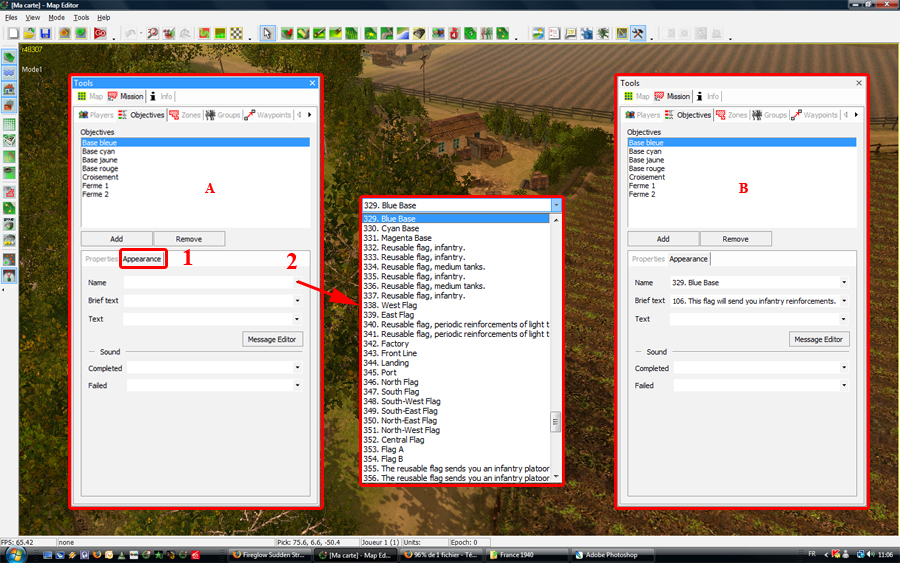Select the arrow pointer tool
900x563 pixels.
[x=267, y=33]
